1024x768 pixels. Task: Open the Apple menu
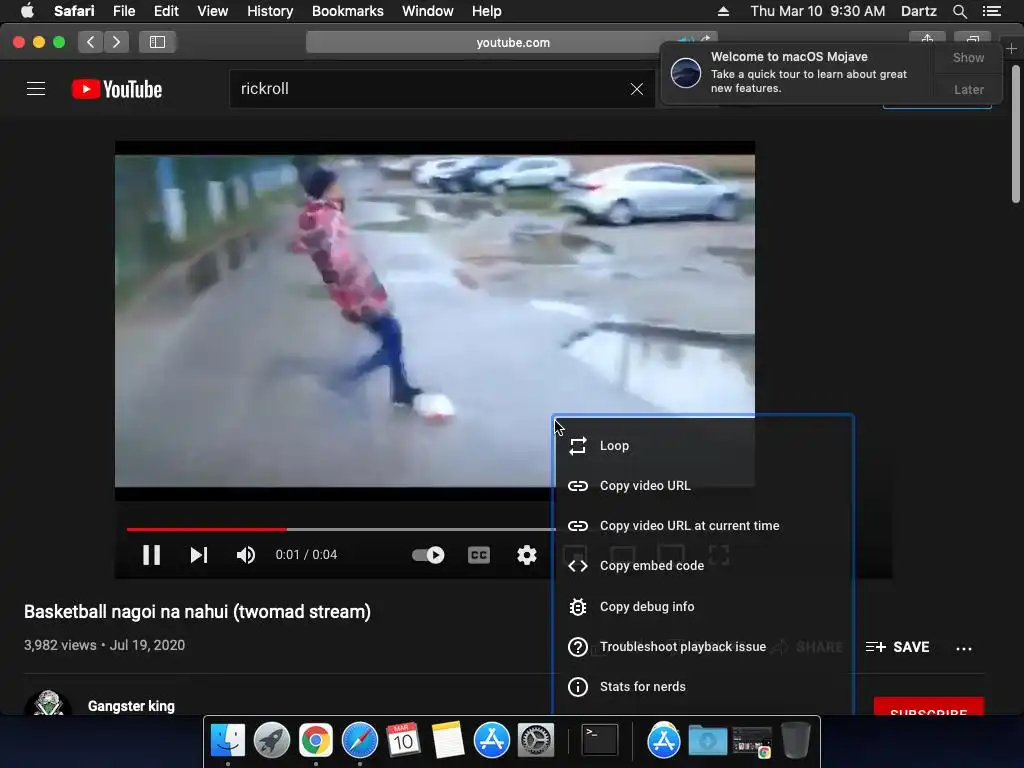[27, 11]
